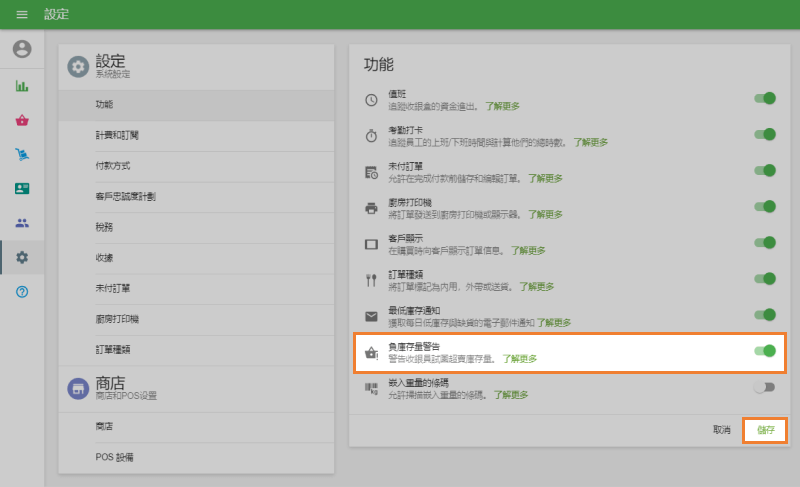Enable the 嵌入重量的條碼 weight barcode switch
Screen dimensions: 800x487
point(765,387)
